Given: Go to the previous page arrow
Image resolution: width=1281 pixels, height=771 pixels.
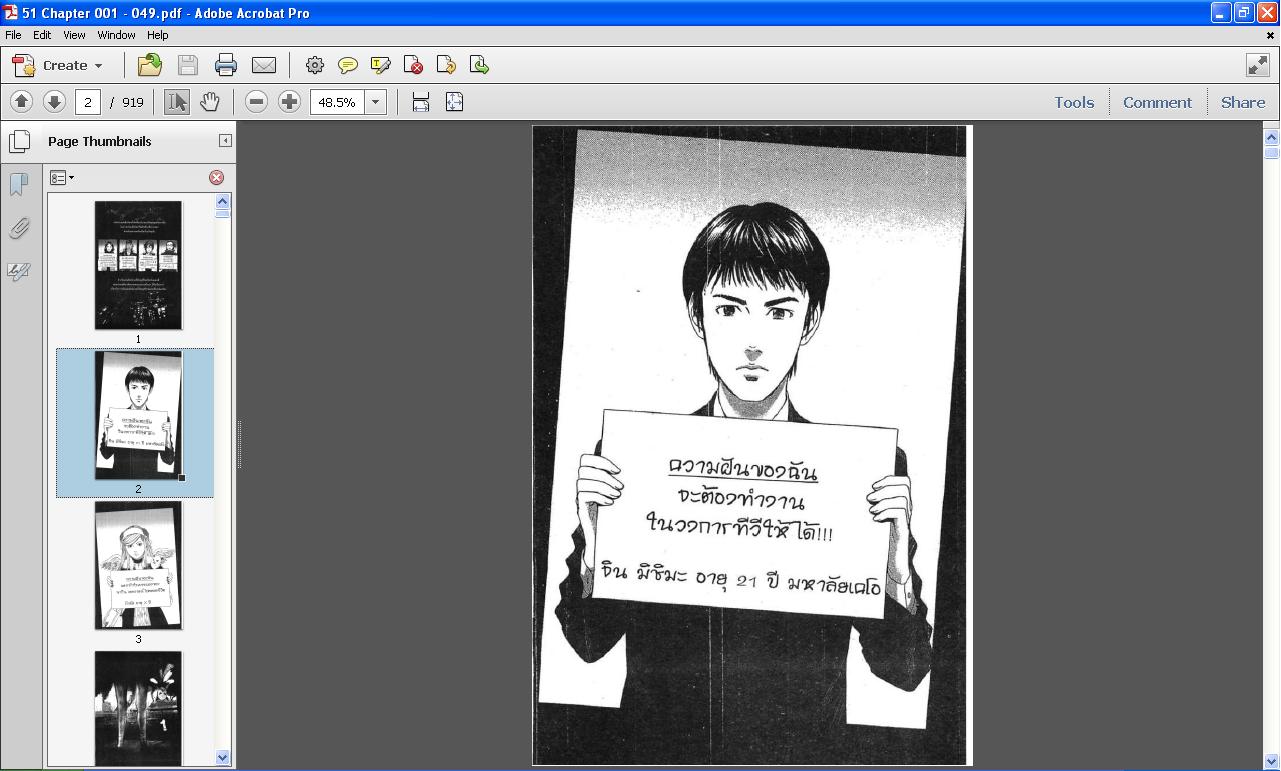Looking at the screenshot, I should [x=21, y=102].
